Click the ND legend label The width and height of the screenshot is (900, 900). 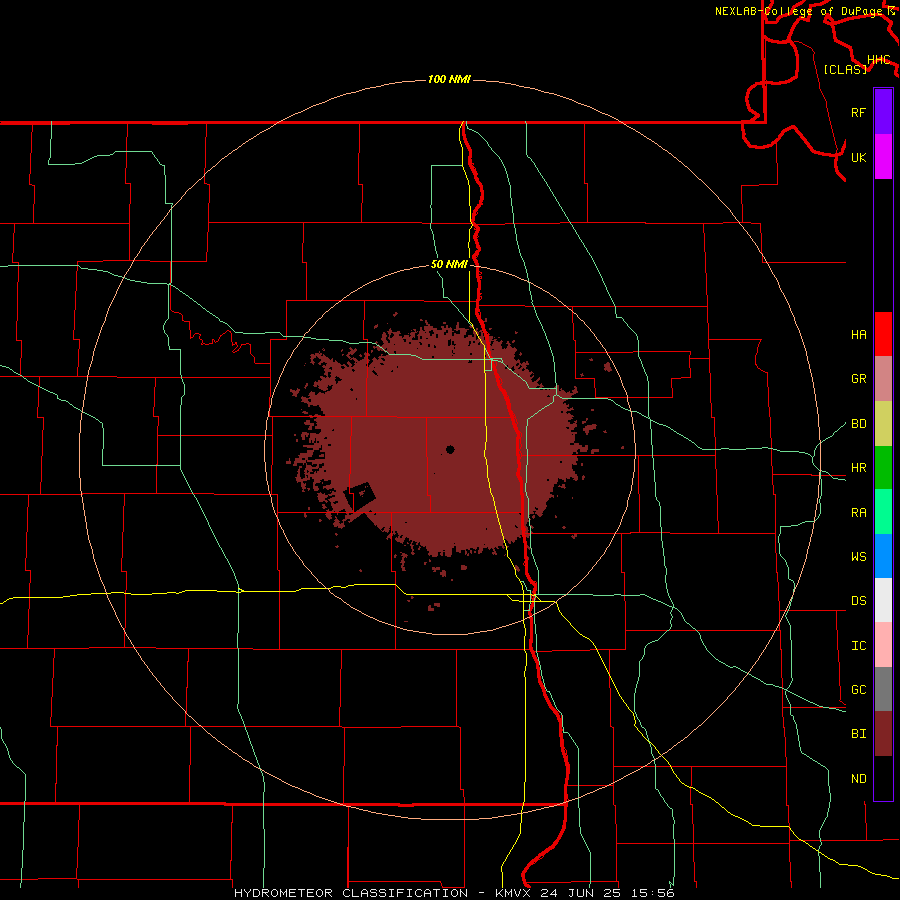[858, 779]
